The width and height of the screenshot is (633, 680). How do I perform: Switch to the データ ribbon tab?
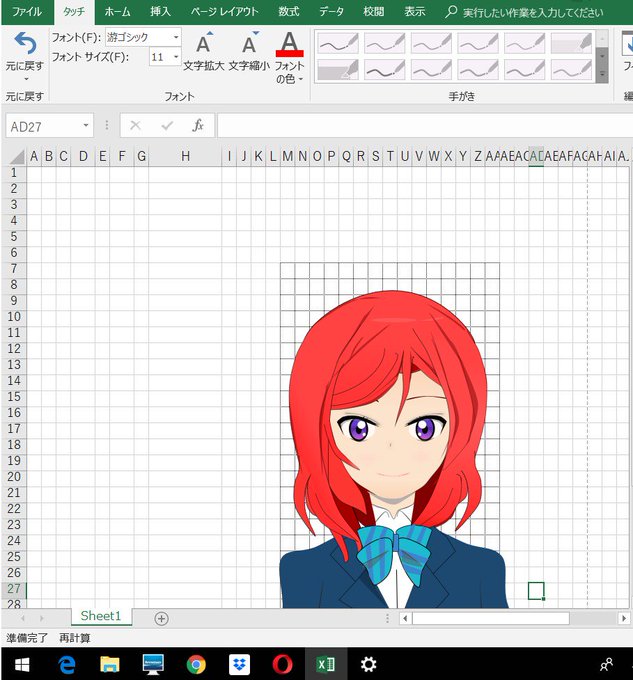click(x=331, y=12)
